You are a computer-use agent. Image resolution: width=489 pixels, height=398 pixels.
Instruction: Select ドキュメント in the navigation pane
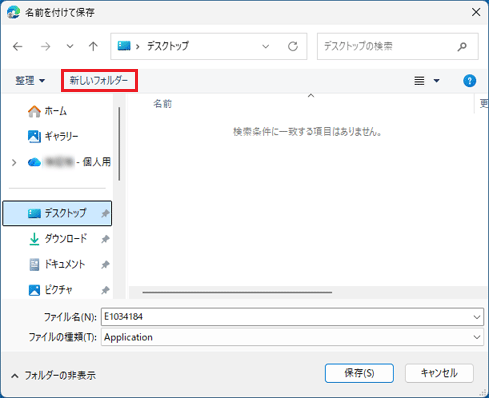point(57,264)
